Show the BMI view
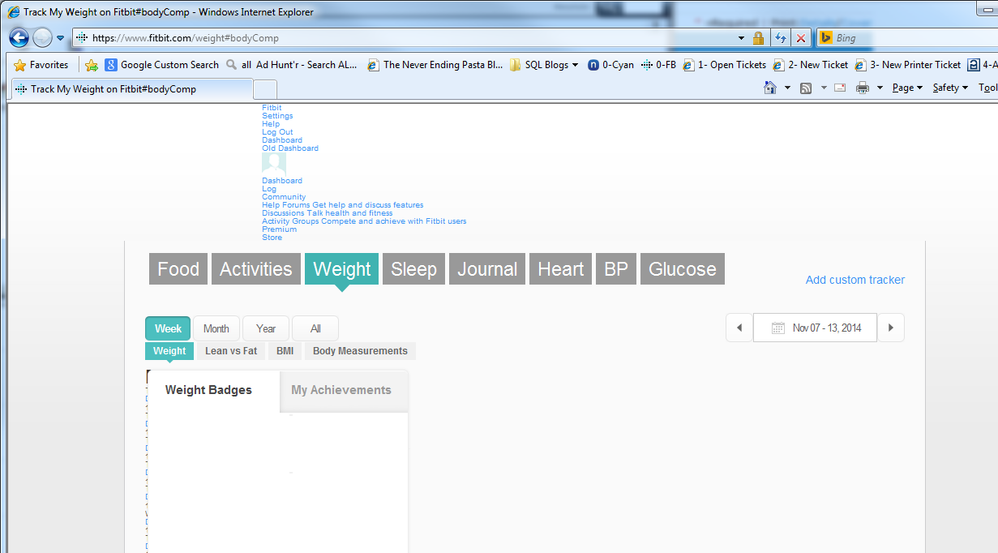 285,351
